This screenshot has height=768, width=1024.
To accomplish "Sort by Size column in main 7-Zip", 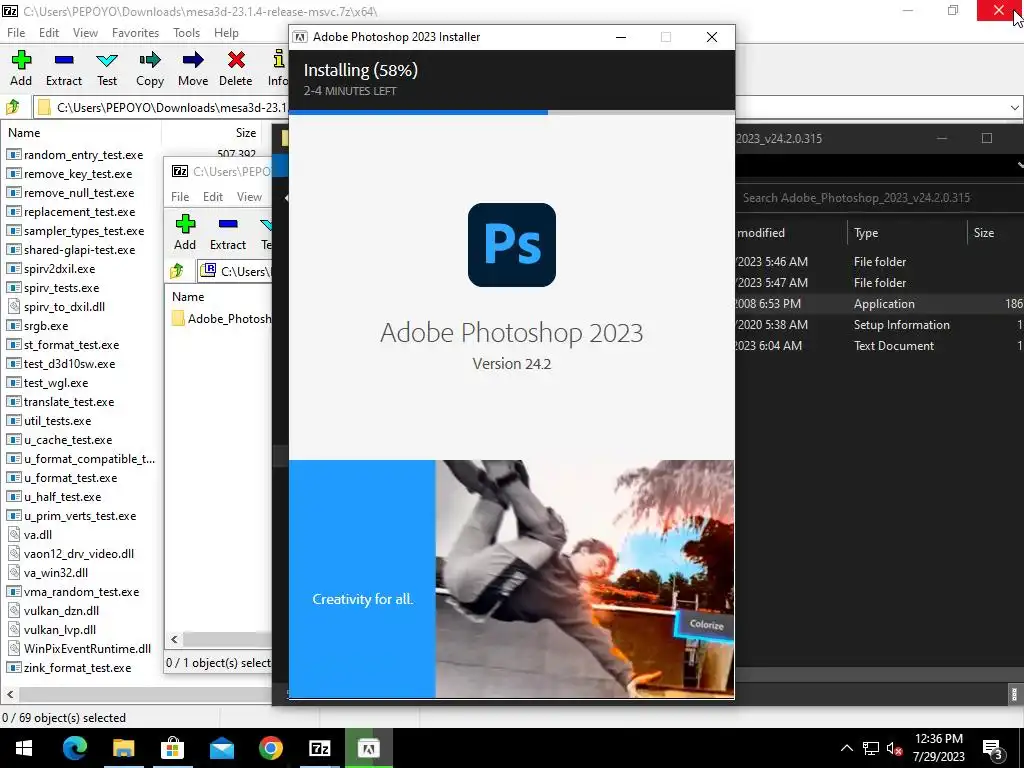I will pyautogui.click(x=212, y=133).
